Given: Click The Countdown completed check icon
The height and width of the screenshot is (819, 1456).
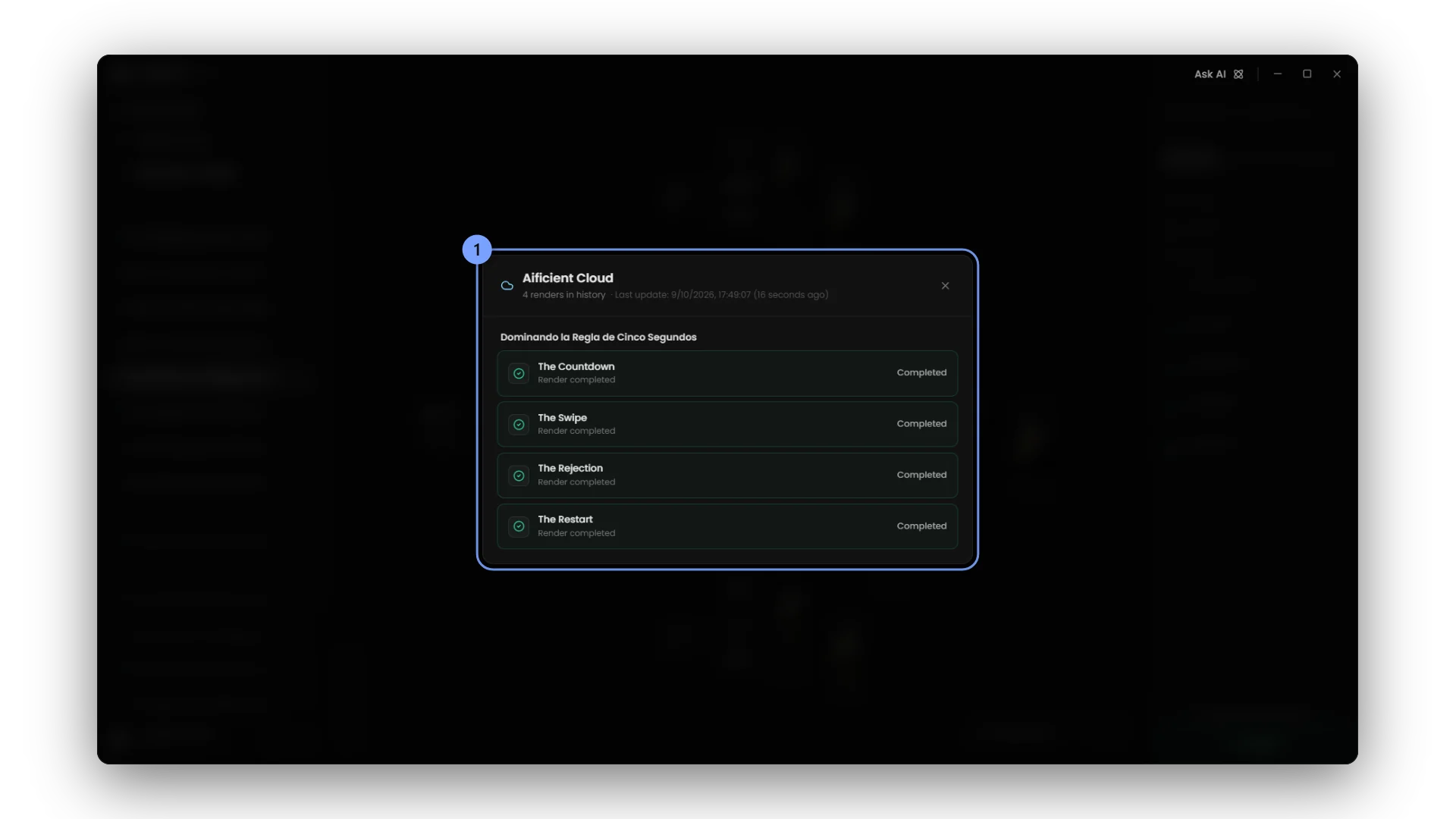Looking at the screenshot, I should pos(519,373).
